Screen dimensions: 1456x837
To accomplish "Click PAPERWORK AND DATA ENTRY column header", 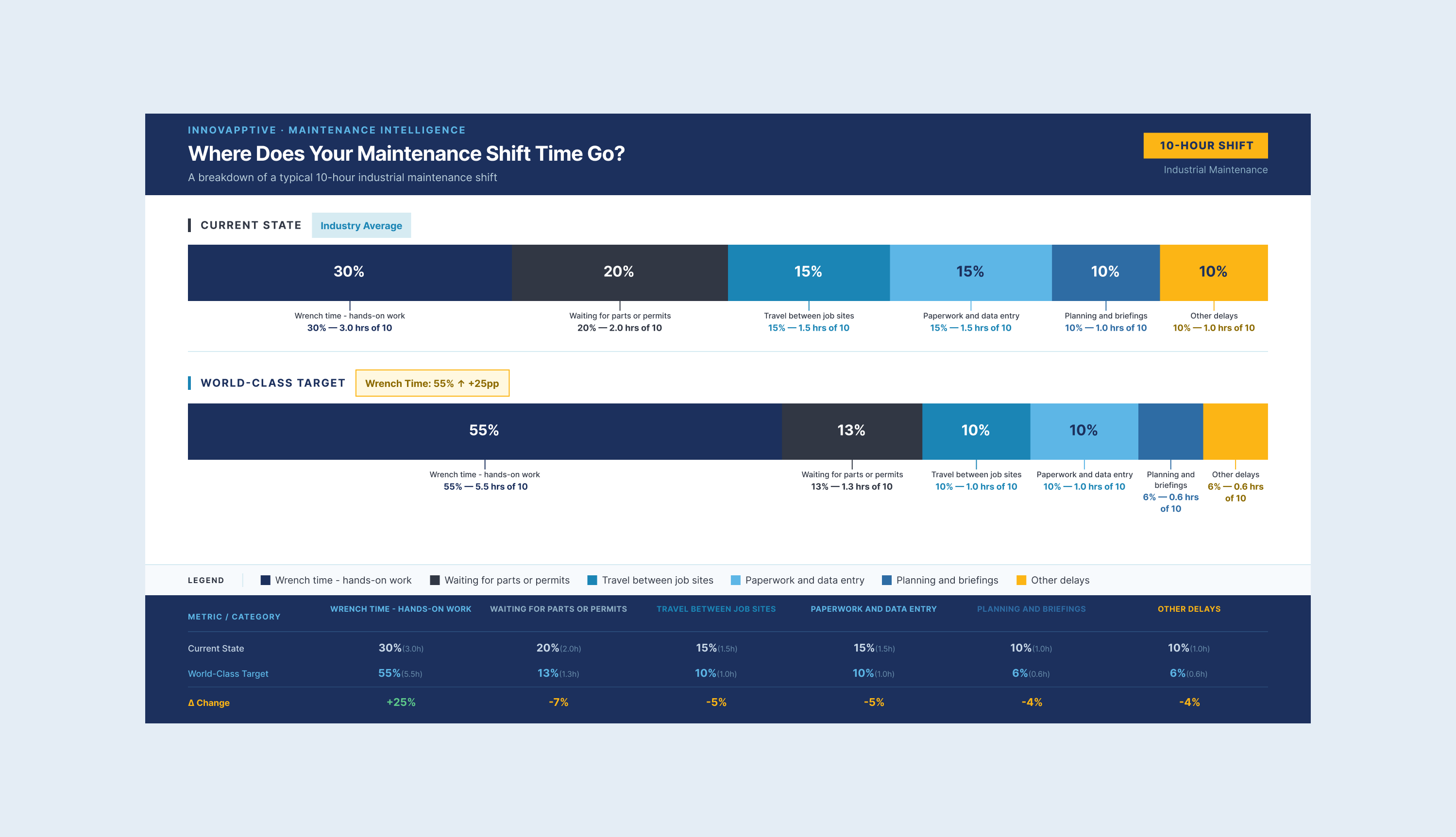I will point(874,609).
